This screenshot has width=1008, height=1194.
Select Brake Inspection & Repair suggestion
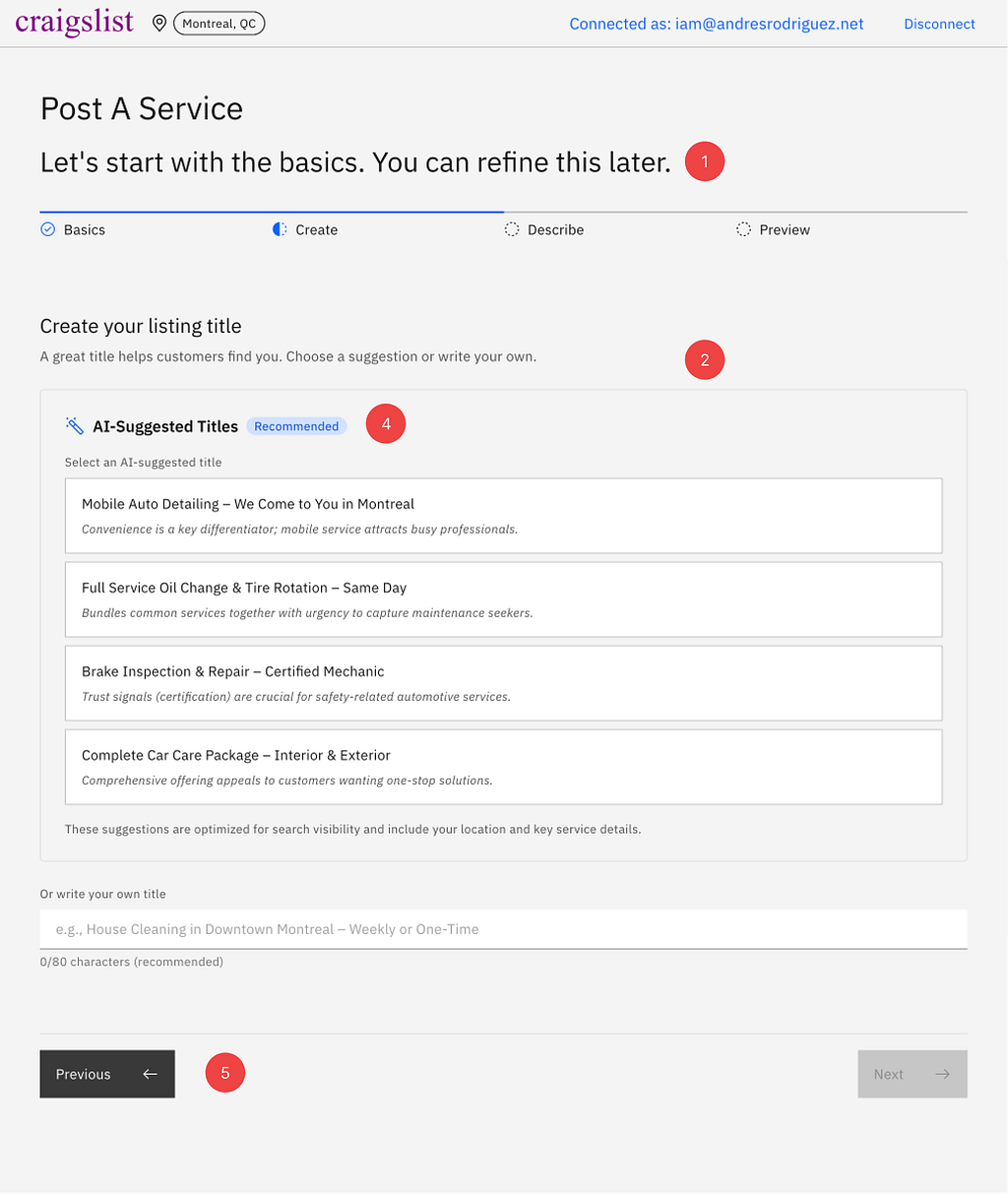pos(503,683)
